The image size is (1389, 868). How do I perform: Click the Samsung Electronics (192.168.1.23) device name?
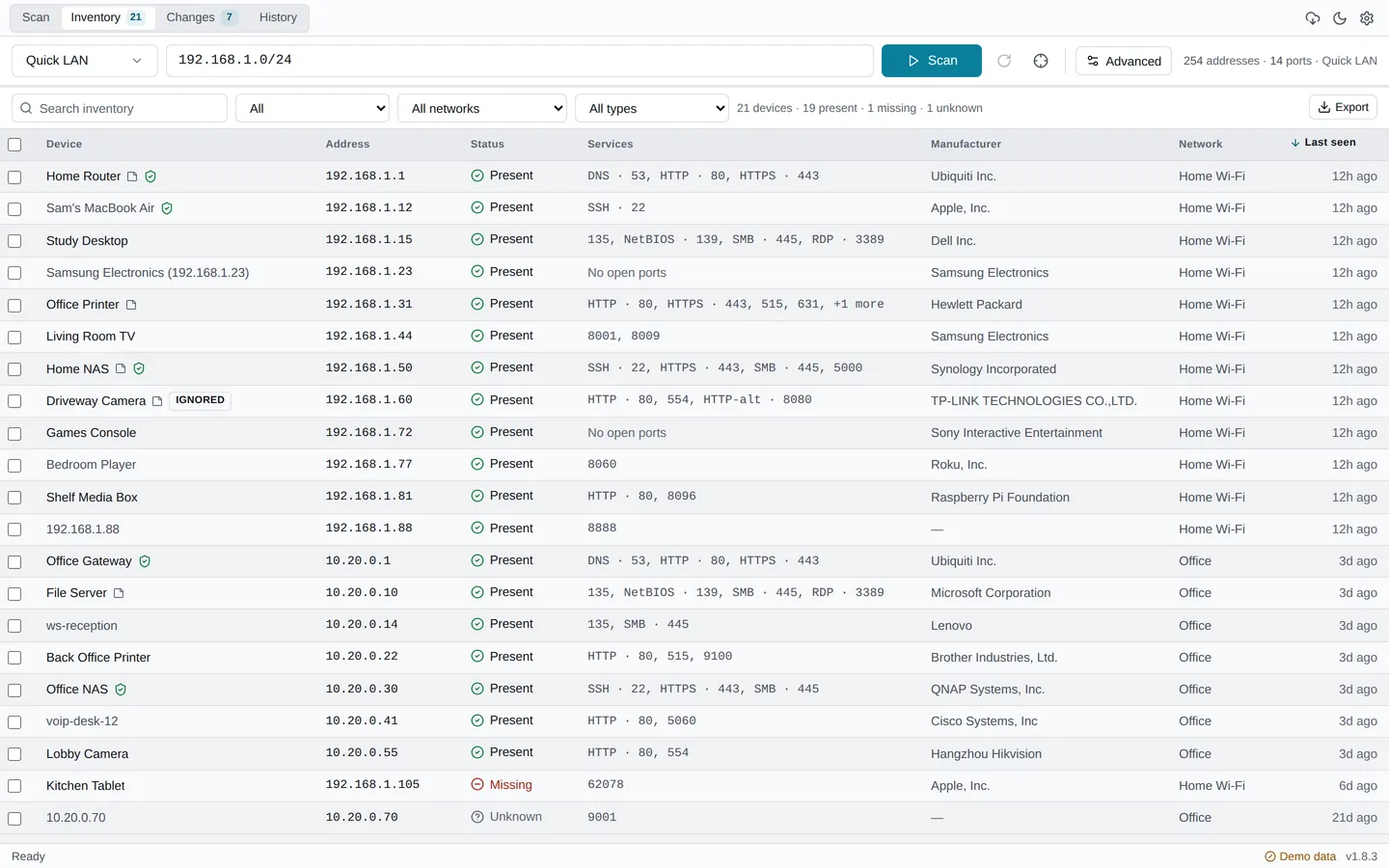pos(148,273)
